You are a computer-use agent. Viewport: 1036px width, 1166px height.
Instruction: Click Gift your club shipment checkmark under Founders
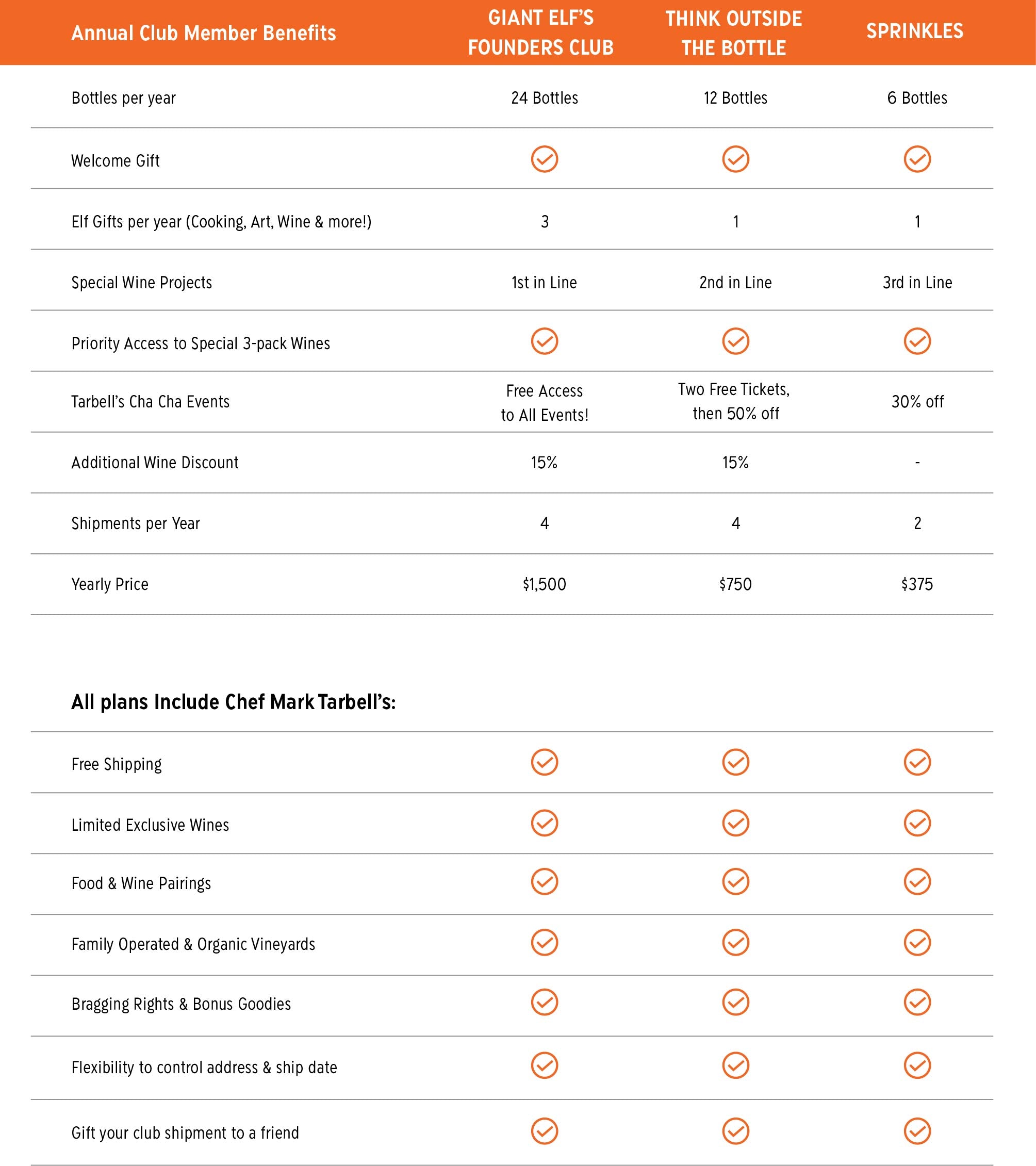(x=544, y=1131)
